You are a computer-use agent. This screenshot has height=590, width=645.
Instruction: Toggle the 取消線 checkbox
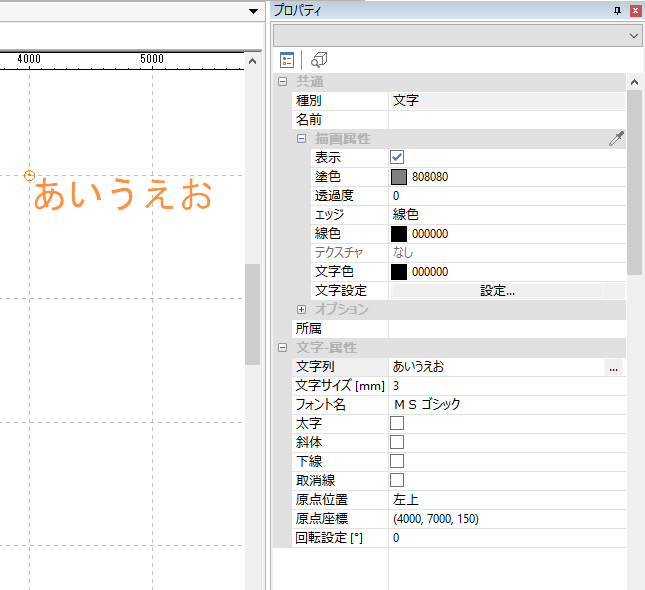click(x=397, y=480)
